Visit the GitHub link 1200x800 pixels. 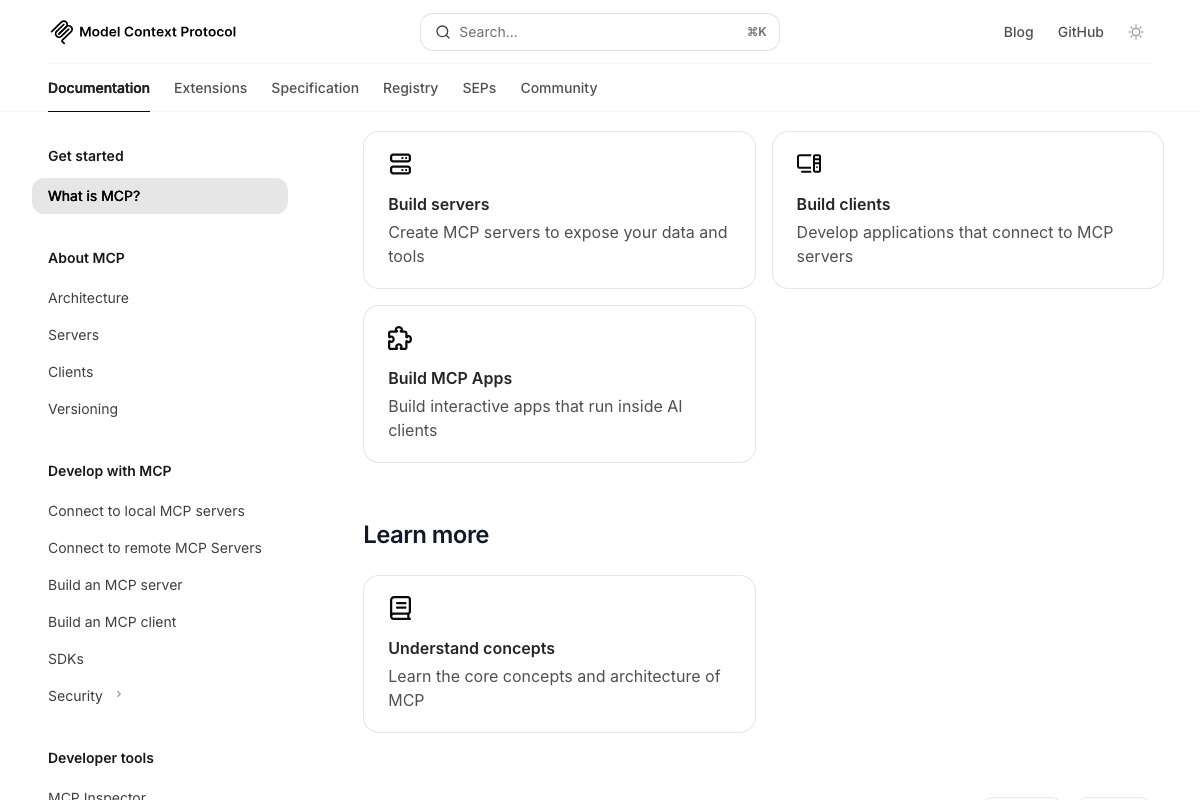pos(1080,31)
